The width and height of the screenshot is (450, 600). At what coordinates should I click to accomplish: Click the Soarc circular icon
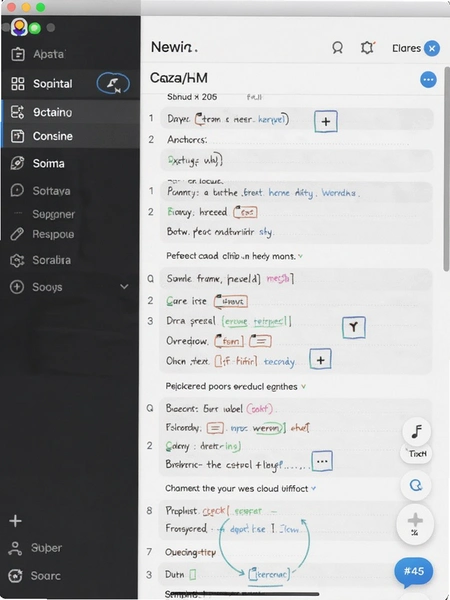click(15, 576)
